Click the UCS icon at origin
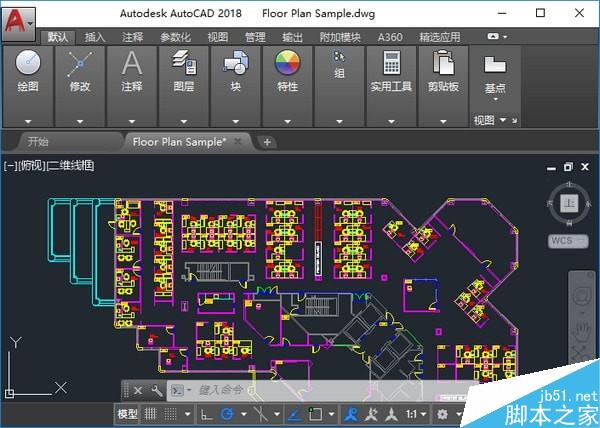The height and width of the screenshot is (428, 600). point(10,393)
